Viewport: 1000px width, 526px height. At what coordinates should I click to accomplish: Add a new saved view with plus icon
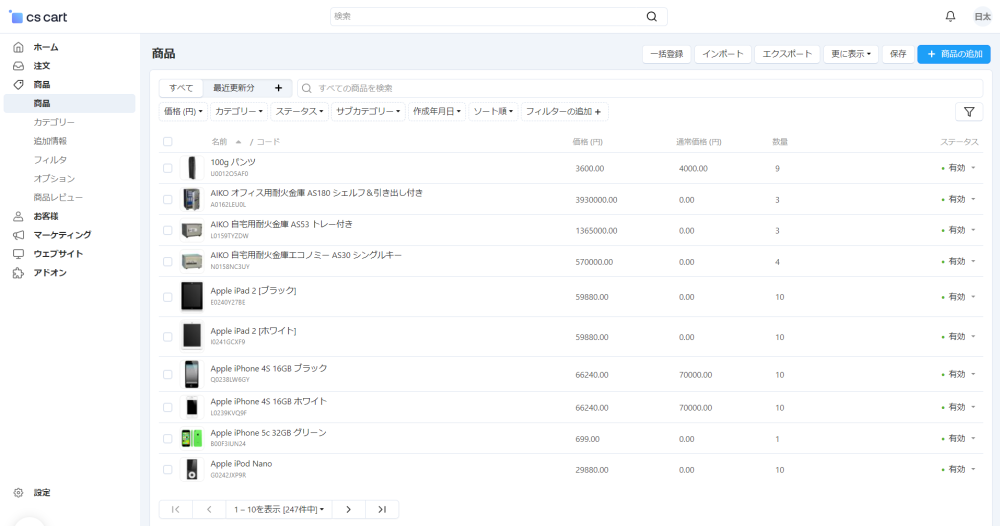point(278,88)
